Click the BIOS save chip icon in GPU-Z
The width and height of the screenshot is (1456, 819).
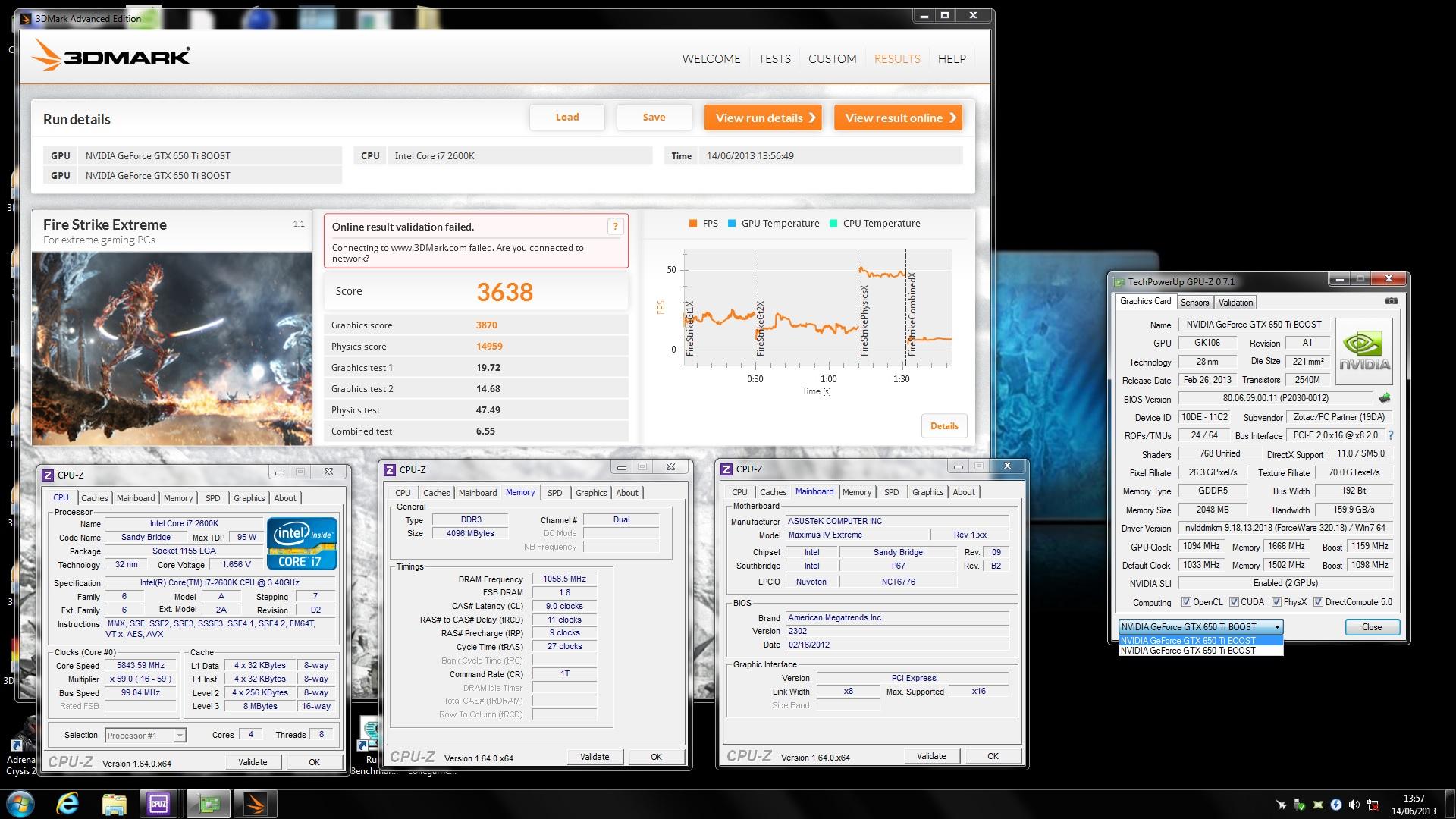tap(1385, 398)
